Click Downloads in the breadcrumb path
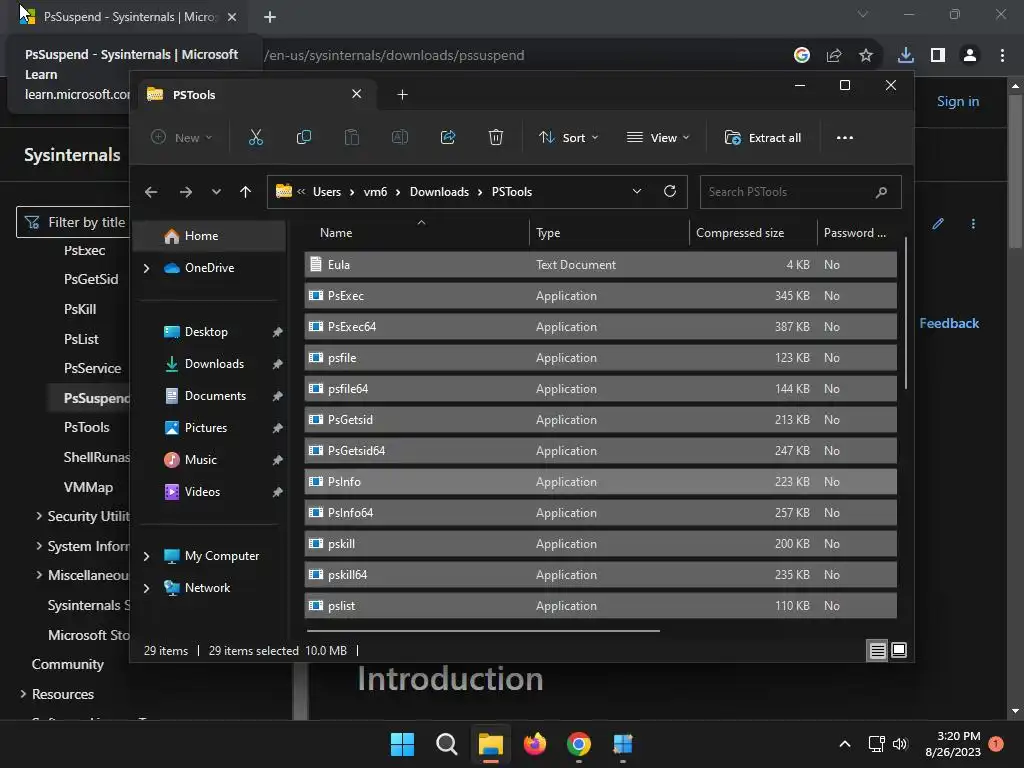1024x768 pixels. click(x=440, y=192)
